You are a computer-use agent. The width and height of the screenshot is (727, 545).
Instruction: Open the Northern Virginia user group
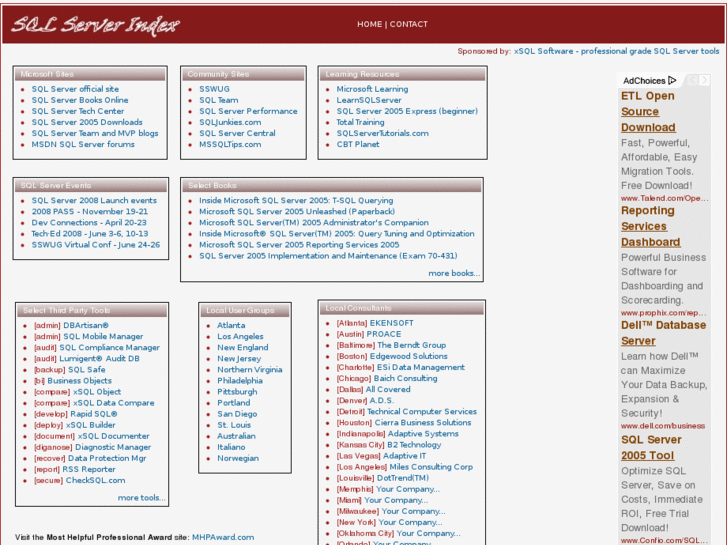250,370
